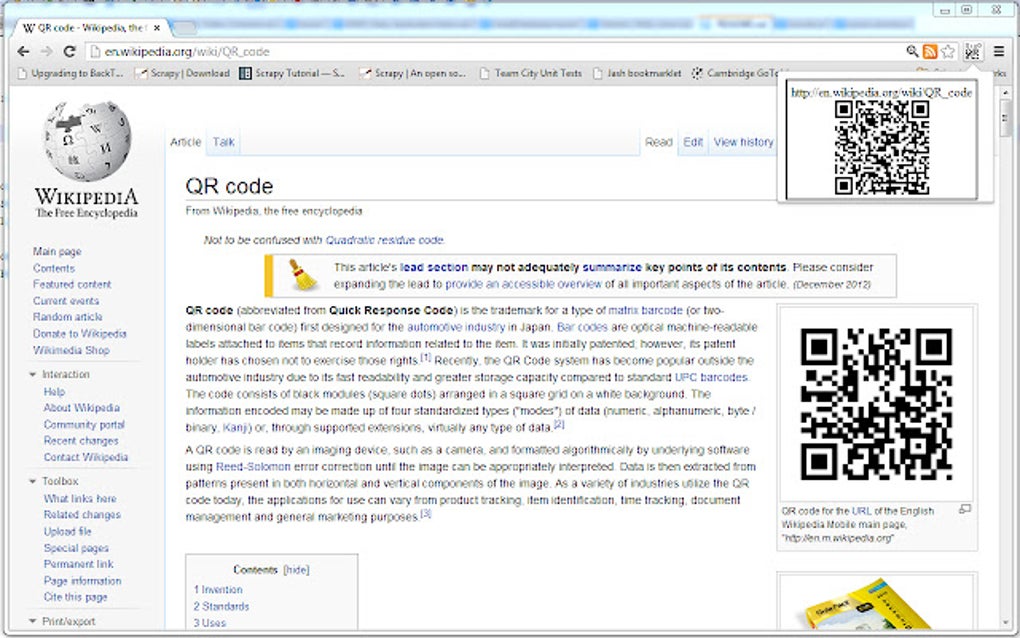Image resolution: width=1020 pixels, height=638 pixels.
Task: Select the Article tab
Action: 185,142
